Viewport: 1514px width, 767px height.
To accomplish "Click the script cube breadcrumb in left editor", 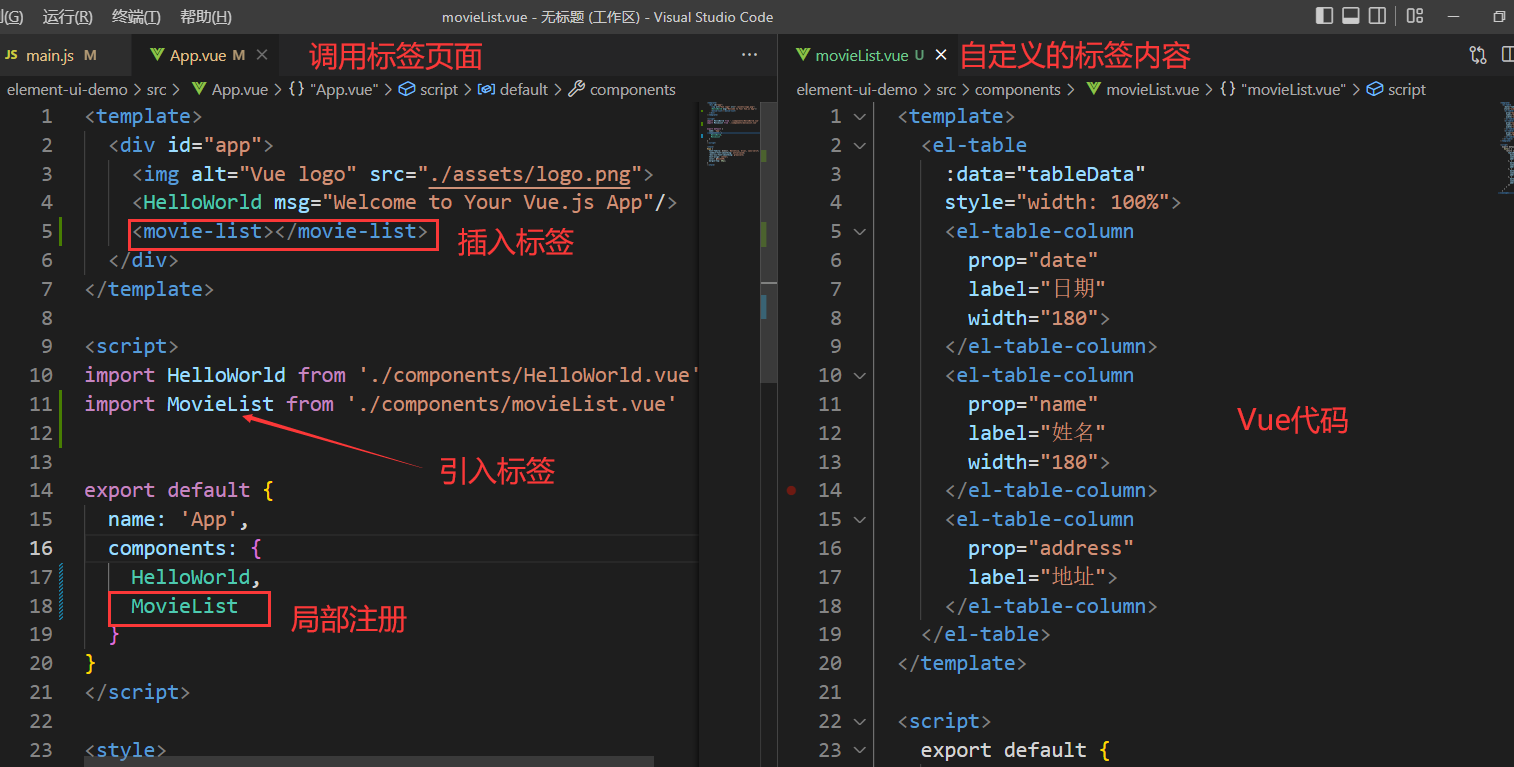I will [x=428, y=89].
